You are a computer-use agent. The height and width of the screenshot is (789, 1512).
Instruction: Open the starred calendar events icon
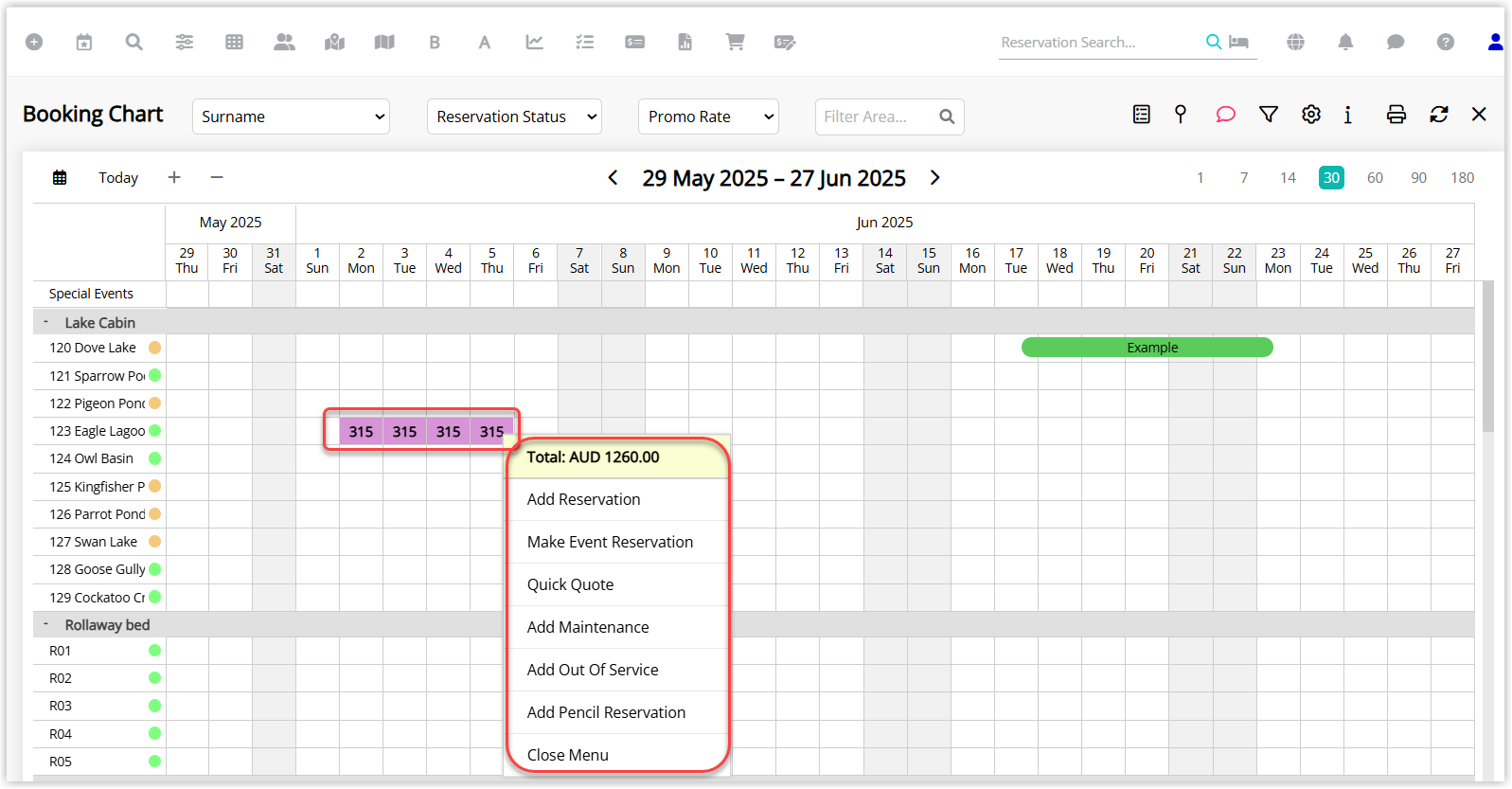point(84,42)
